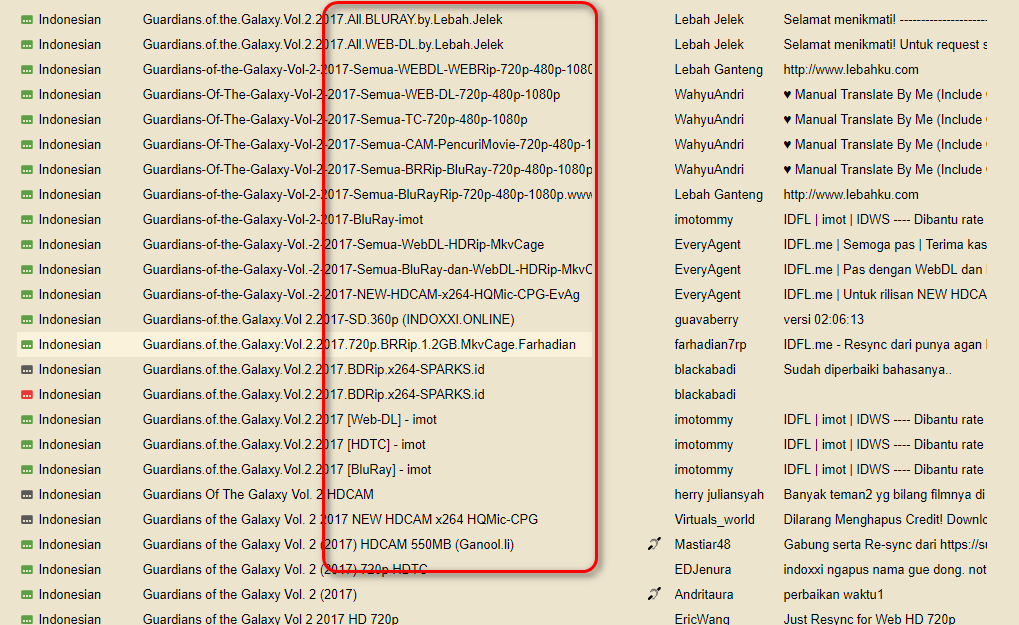Open owner blackabadi on the red-icon row
This screenshot has height=625, width=1019.
705,394
